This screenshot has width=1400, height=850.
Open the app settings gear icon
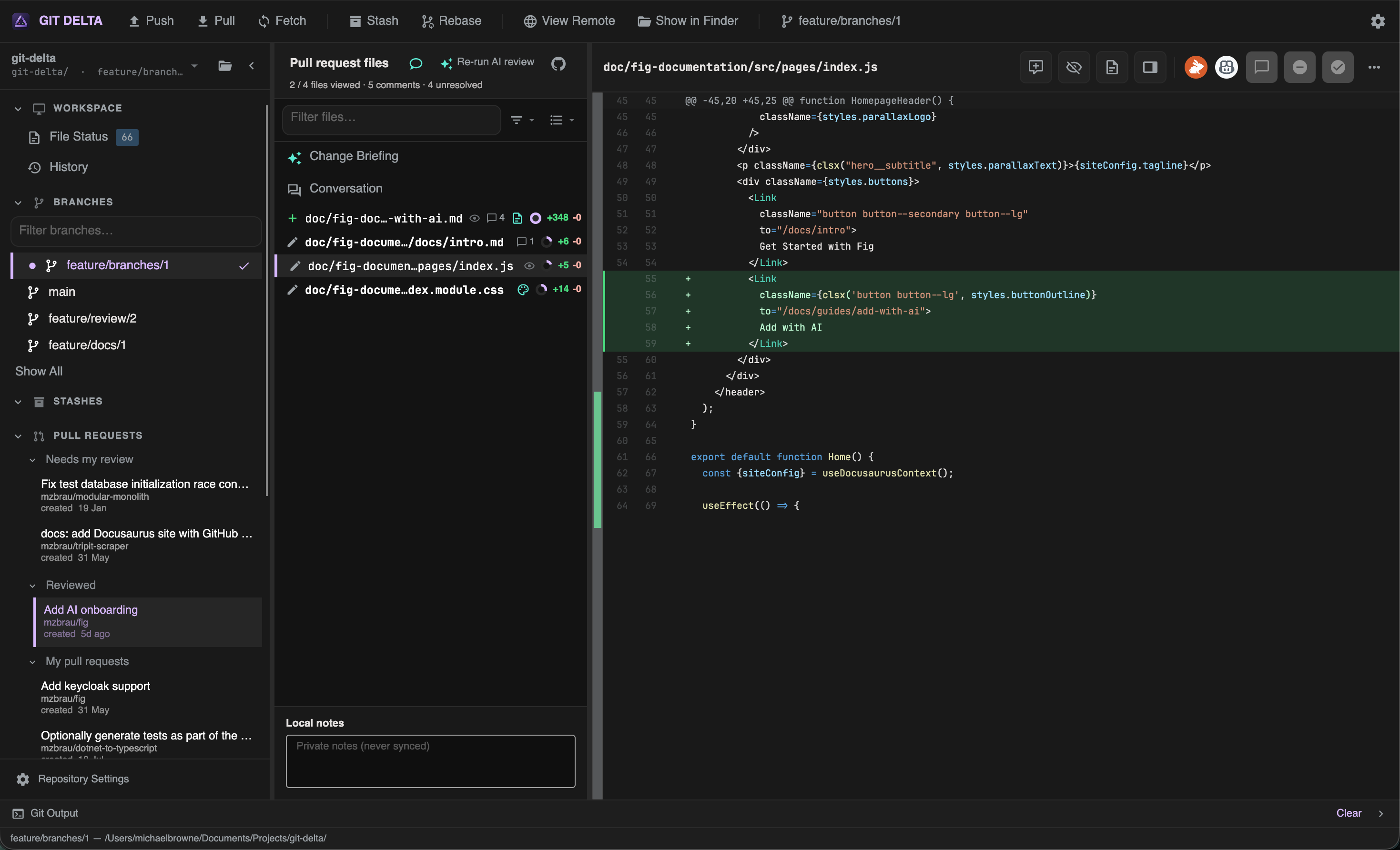(1377, 21)
